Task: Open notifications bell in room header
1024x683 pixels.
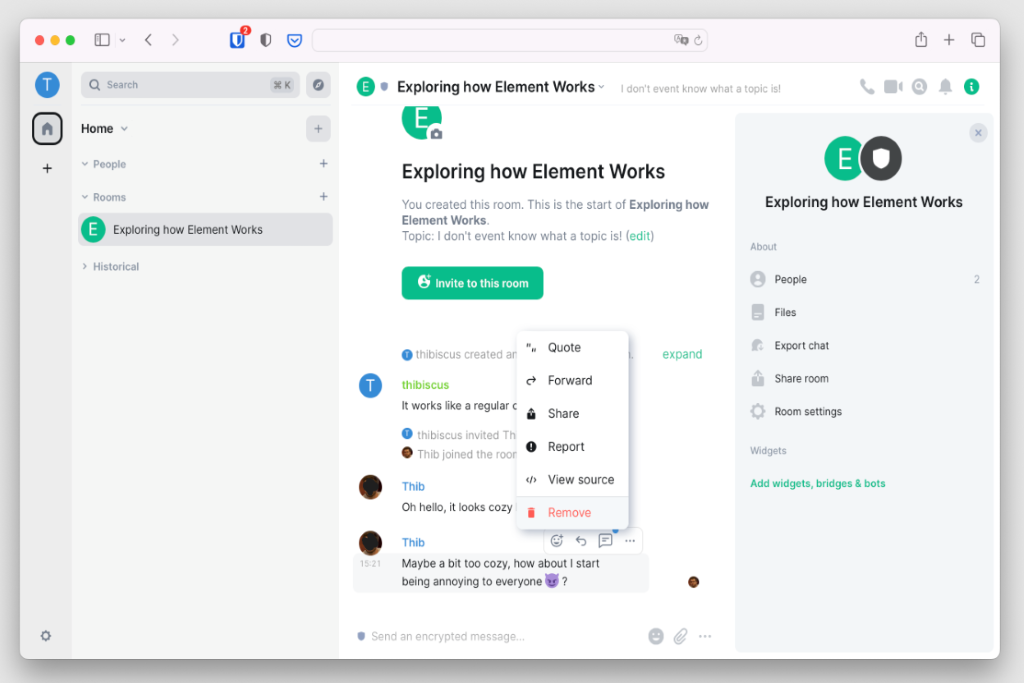Action: (945, 87)
